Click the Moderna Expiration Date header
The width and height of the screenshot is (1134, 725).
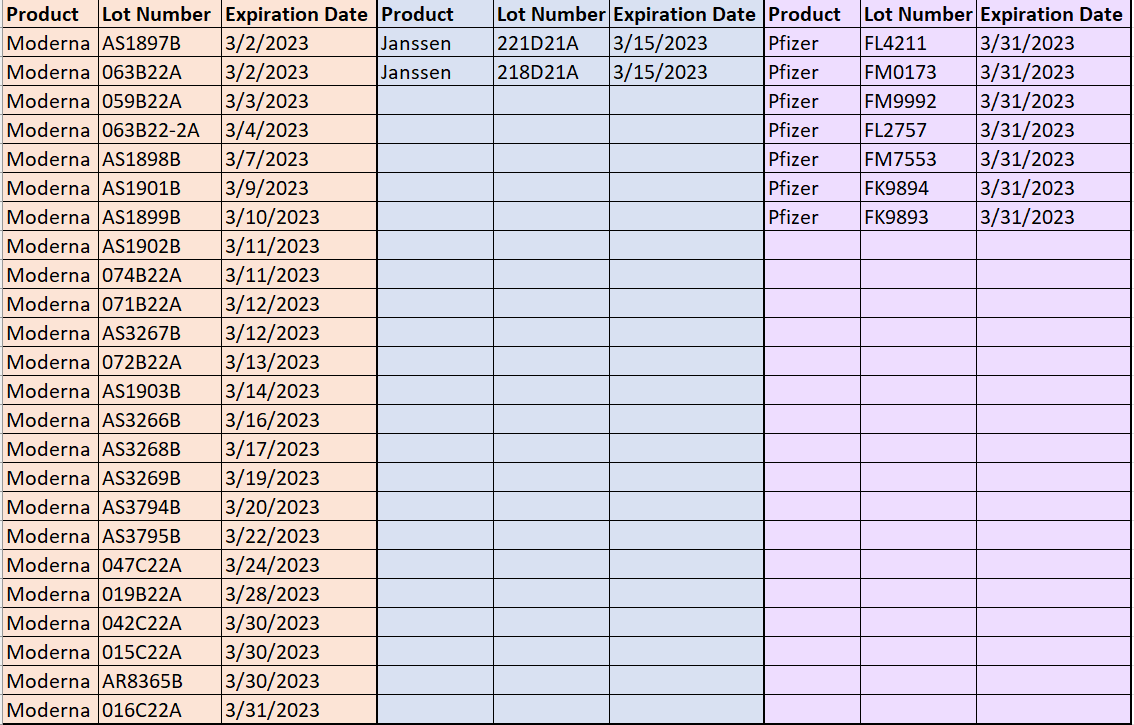pyautogui.click(x=299, y=14)
